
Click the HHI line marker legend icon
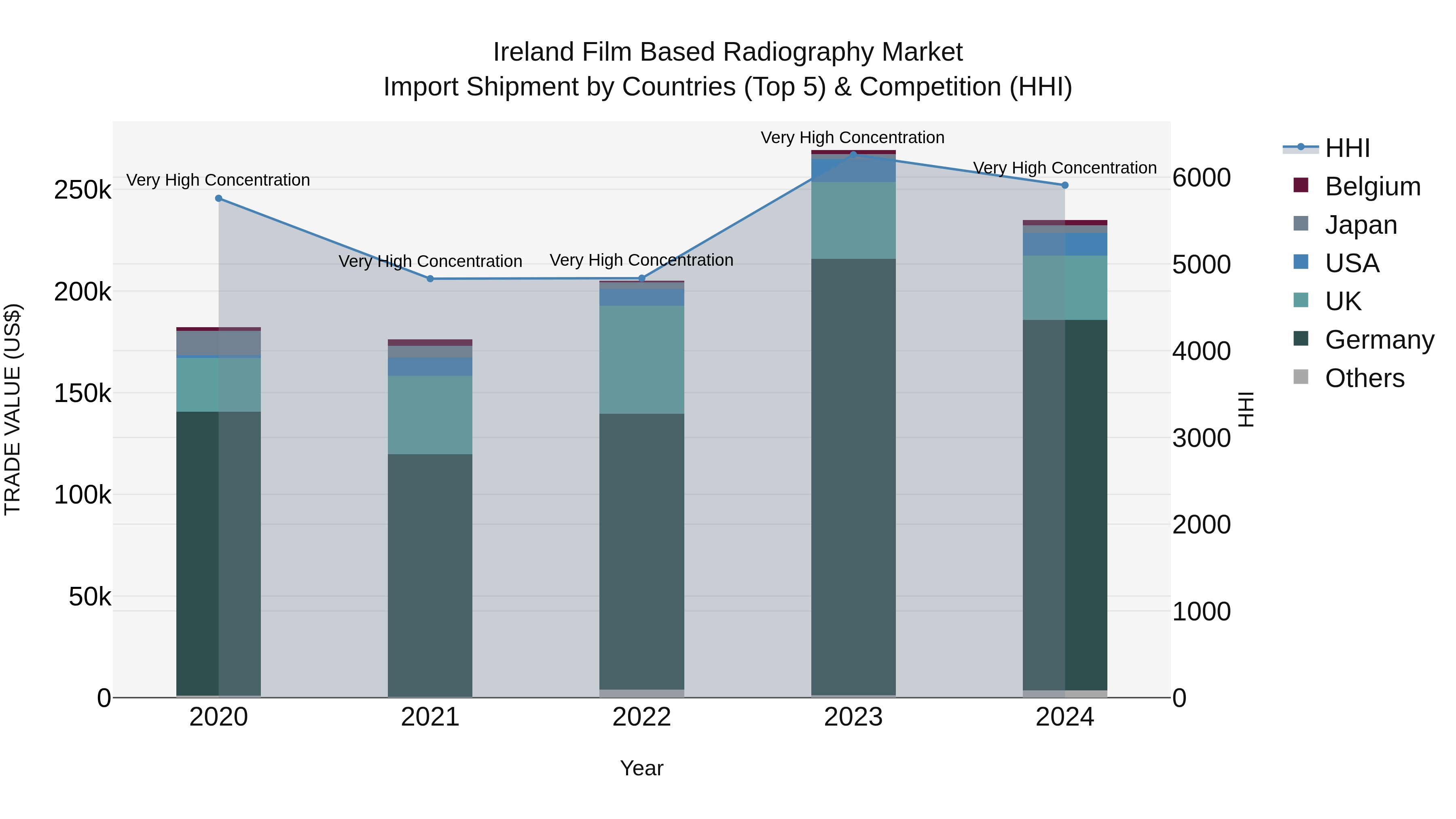[x=1301, y=147]
